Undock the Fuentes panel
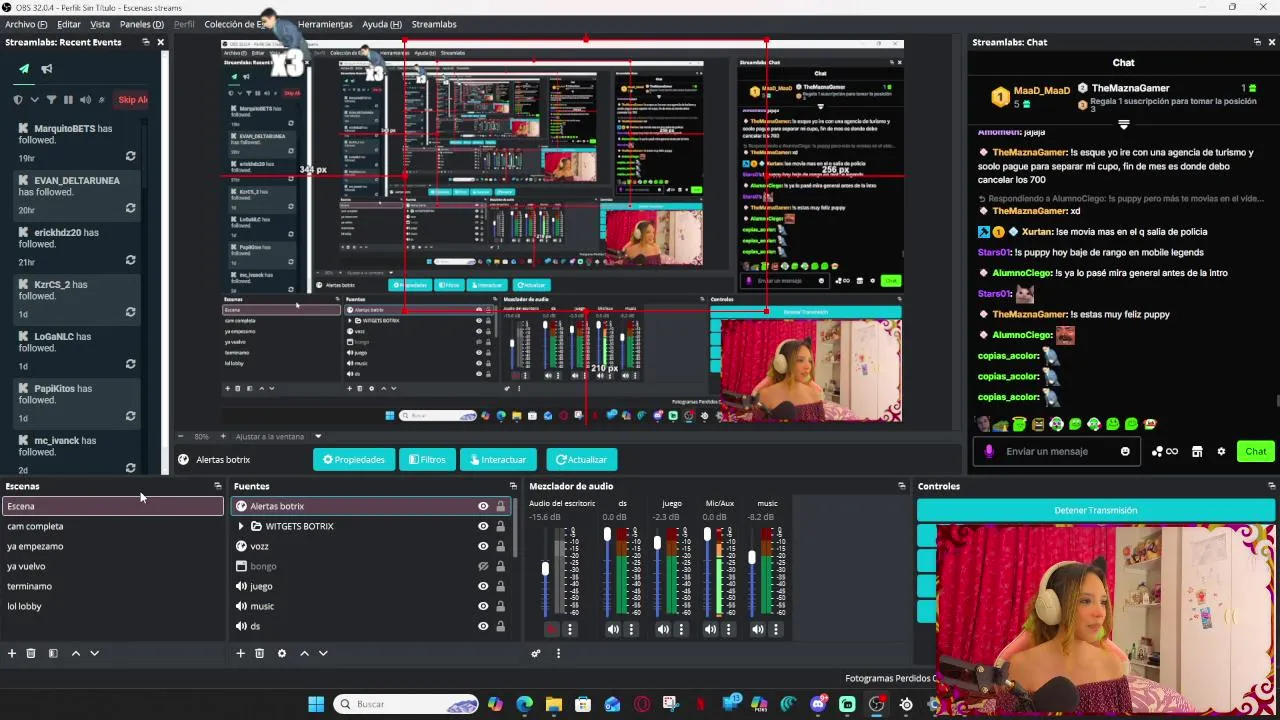The image size is (1280, 720). point(513,486)
